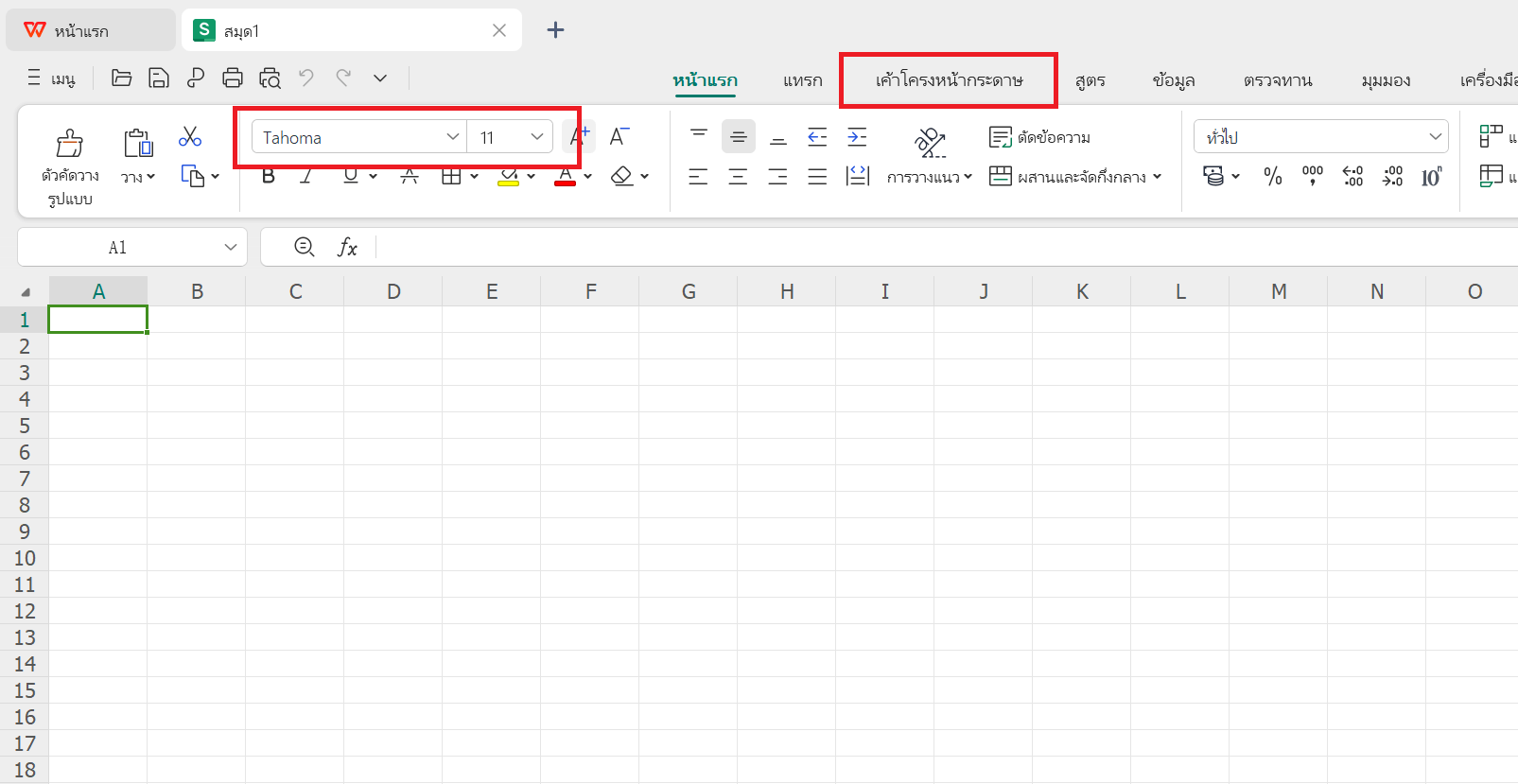
Task: Align cell content to top
Action: (699, 137)
